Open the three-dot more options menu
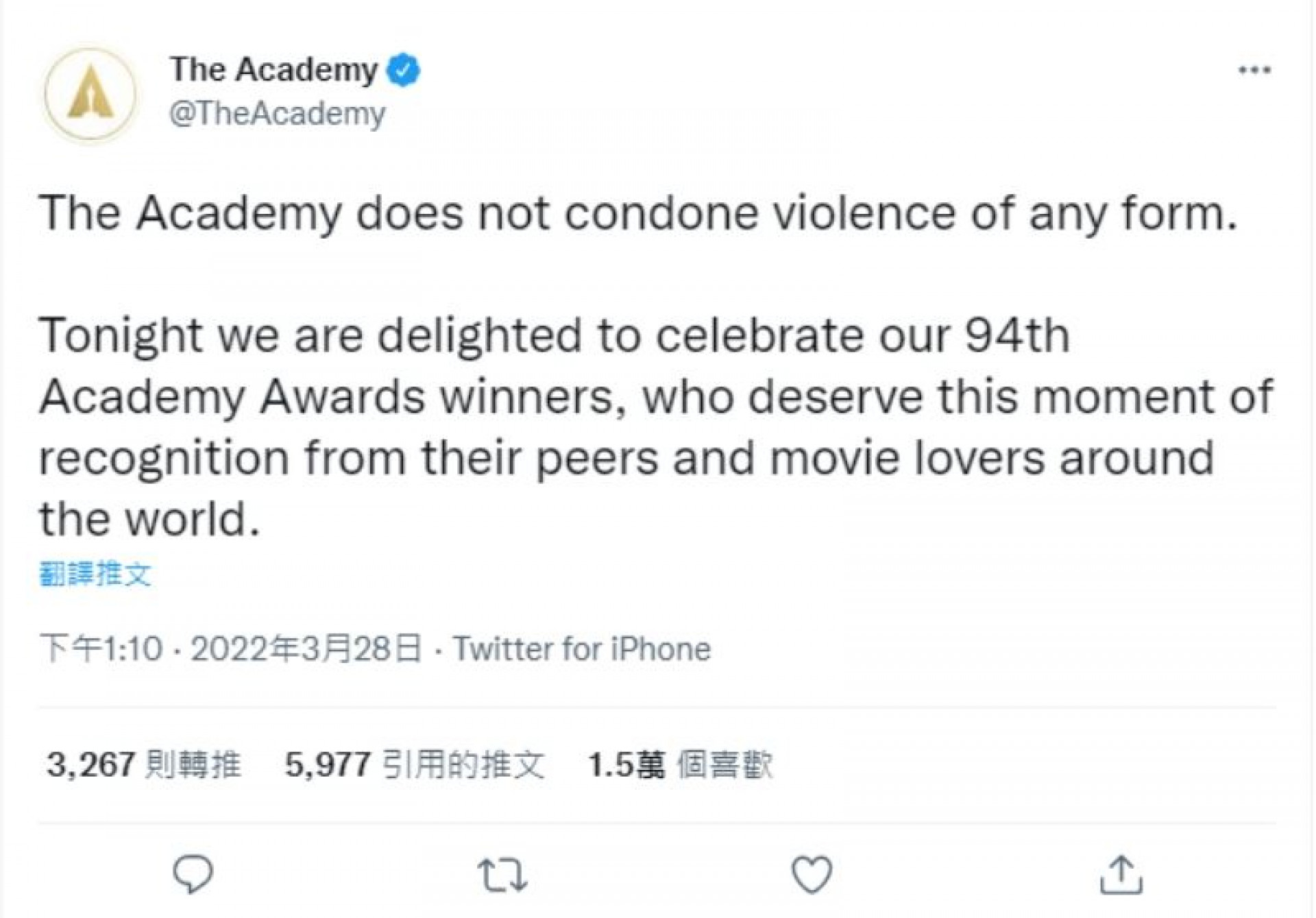1316x918 pixels. 1255,70
